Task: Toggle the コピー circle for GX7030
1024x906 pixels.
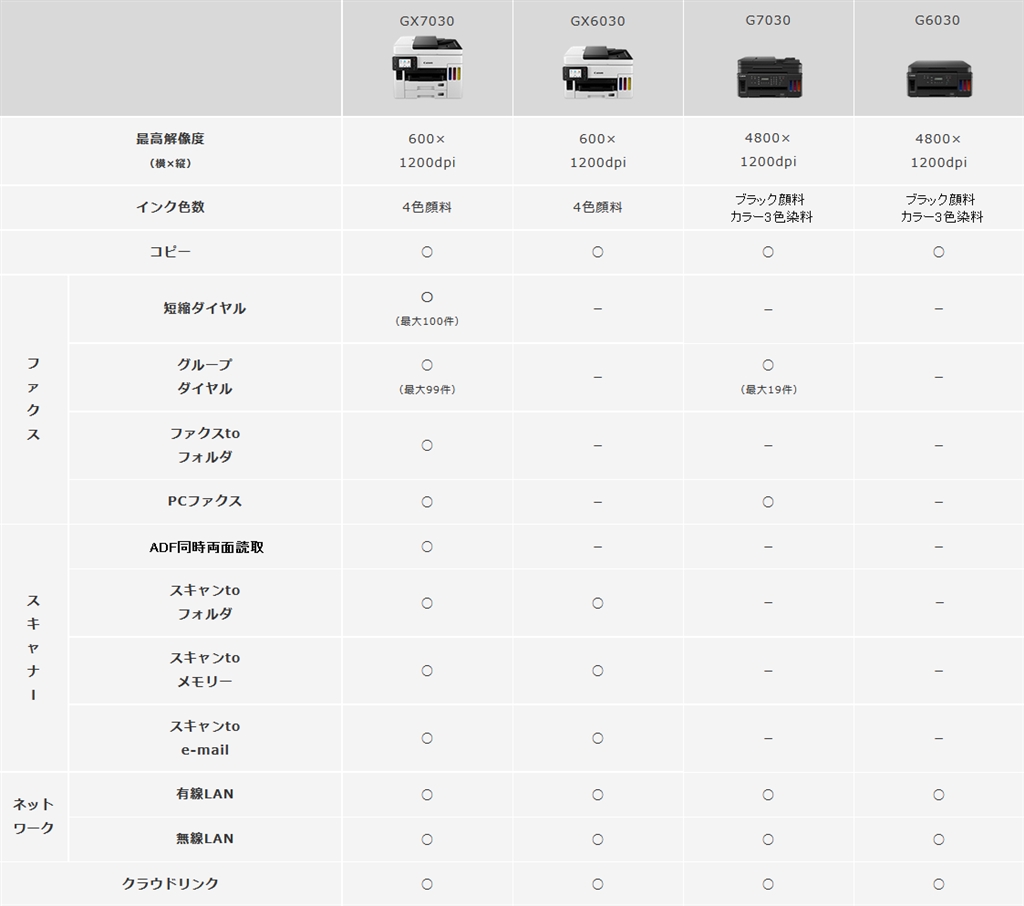Action: click(x=427, y=252)
